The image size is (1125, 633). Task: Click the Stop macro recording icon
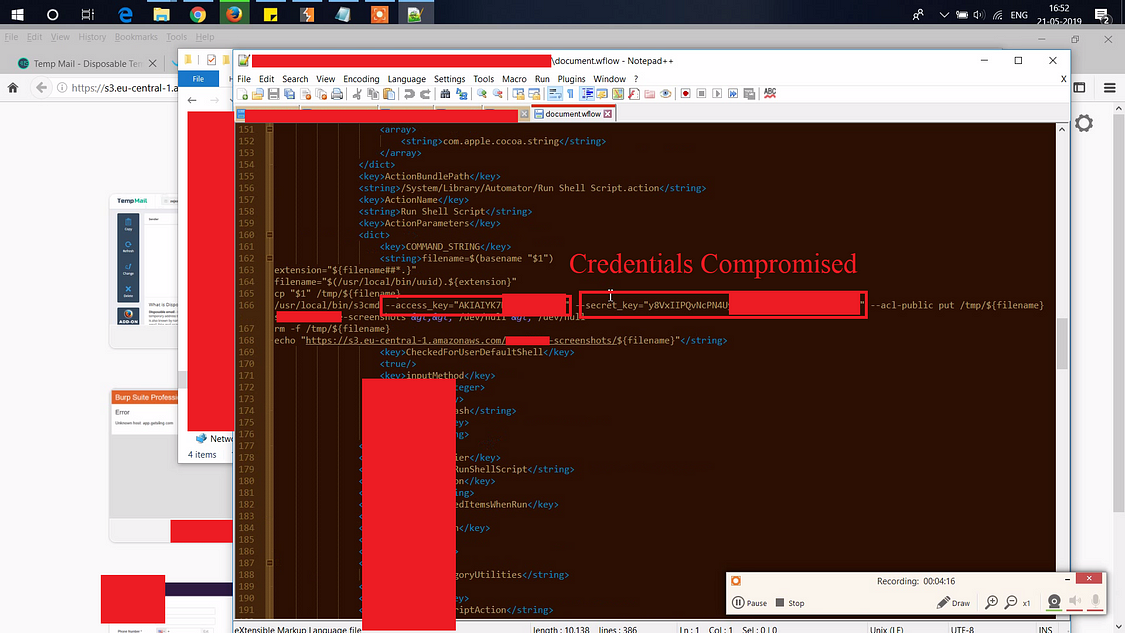tap(702, 94)
